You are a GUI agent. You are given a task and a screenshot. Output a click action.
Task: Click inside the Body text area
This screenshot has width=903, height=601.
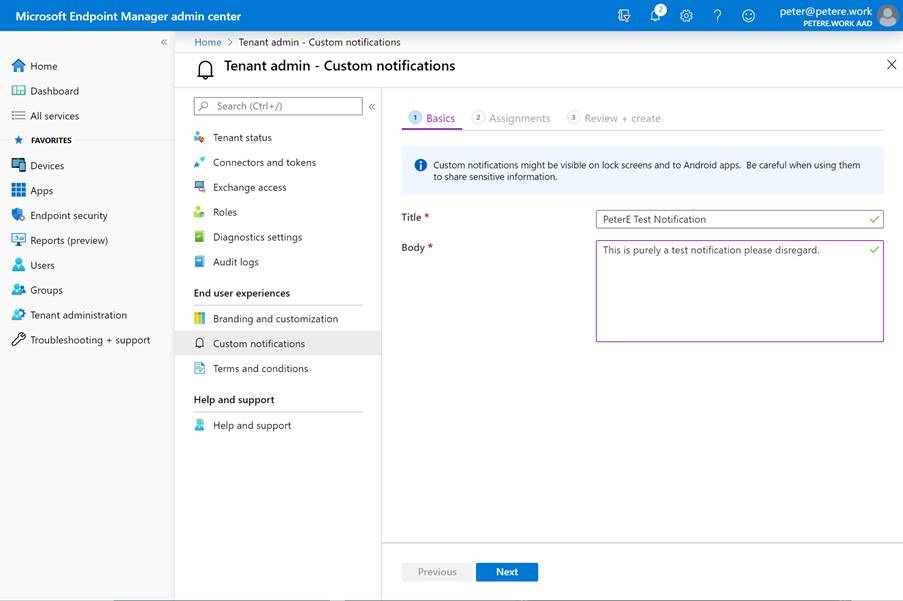(x=739, y=295)
